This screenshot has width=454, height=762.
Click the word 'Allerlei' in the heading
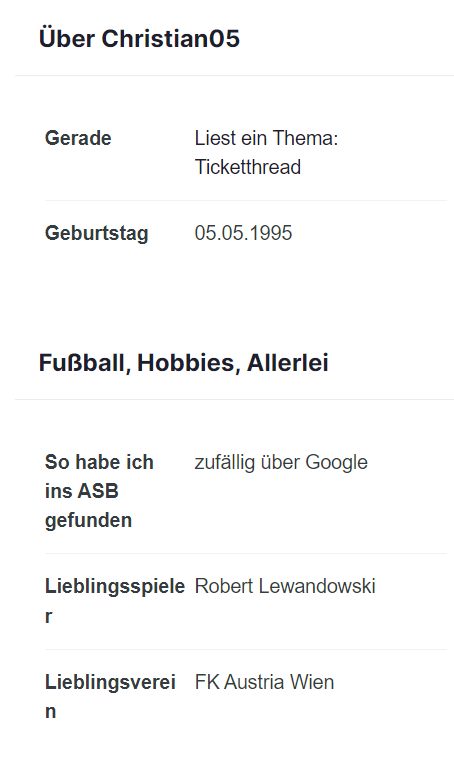(288, 363)
